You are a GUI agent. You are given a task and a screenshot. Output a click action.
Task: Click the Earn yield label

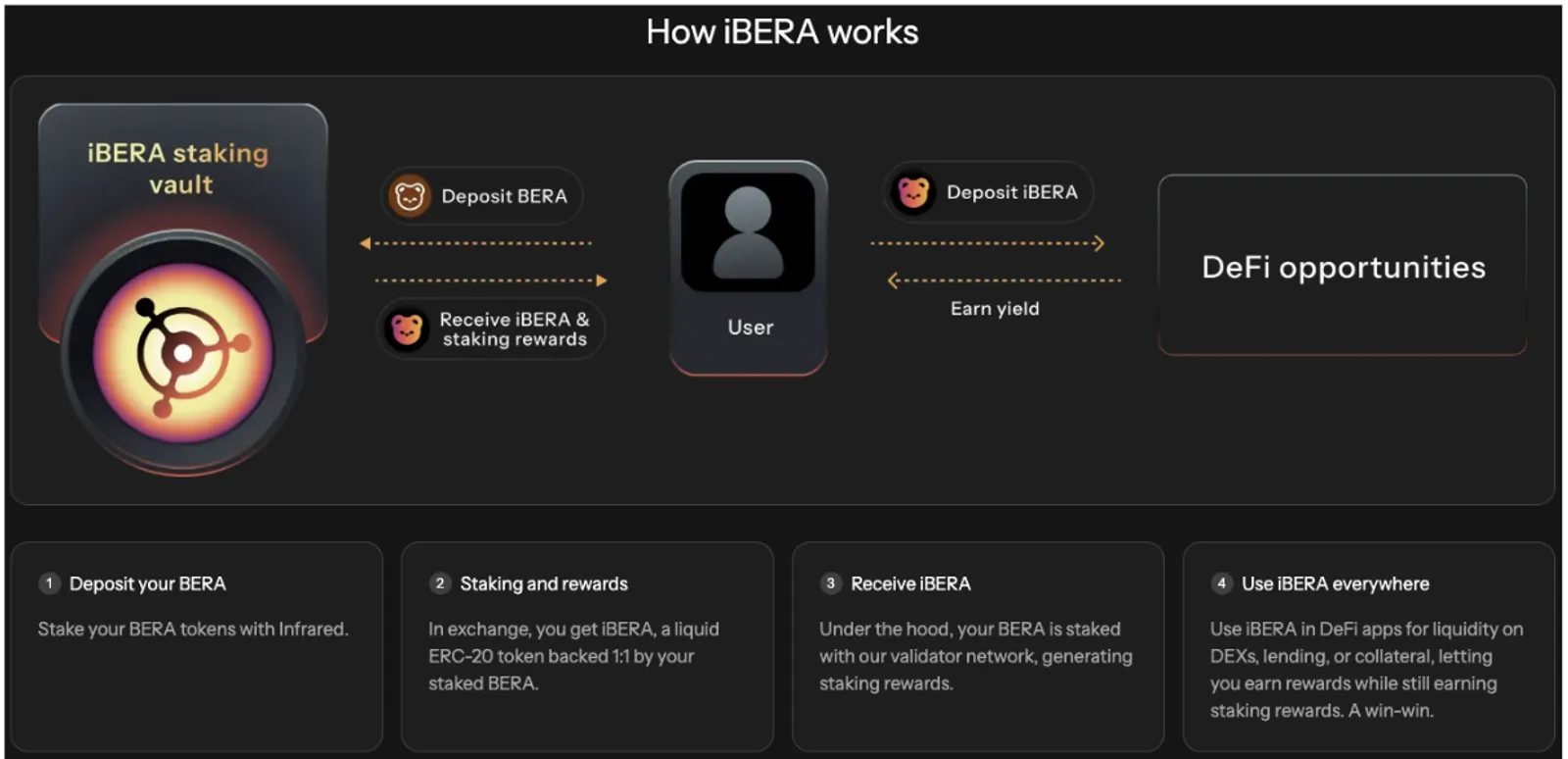(995, 309)
